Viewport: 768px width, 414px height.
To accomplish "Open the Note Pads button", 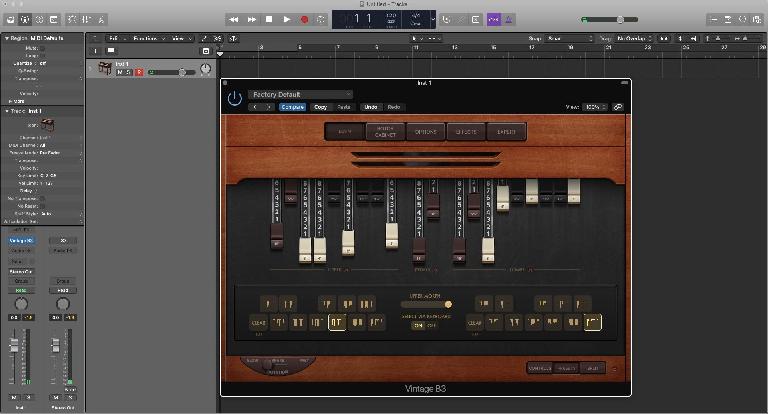I will [728, 20].
